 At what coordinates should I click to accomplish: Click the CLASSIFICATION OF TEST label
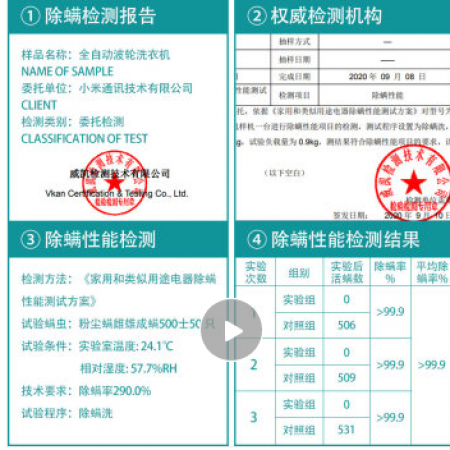coord(84,138)
